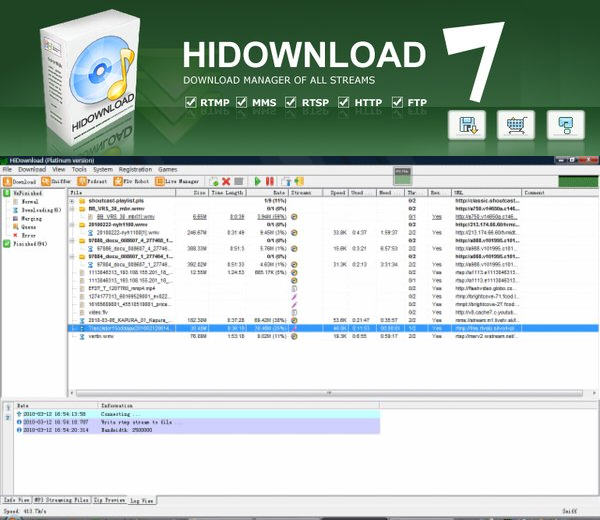Toggle the RTMP checkbox
The width and height of the screenshot is (600, 520).
click(191, 102)
